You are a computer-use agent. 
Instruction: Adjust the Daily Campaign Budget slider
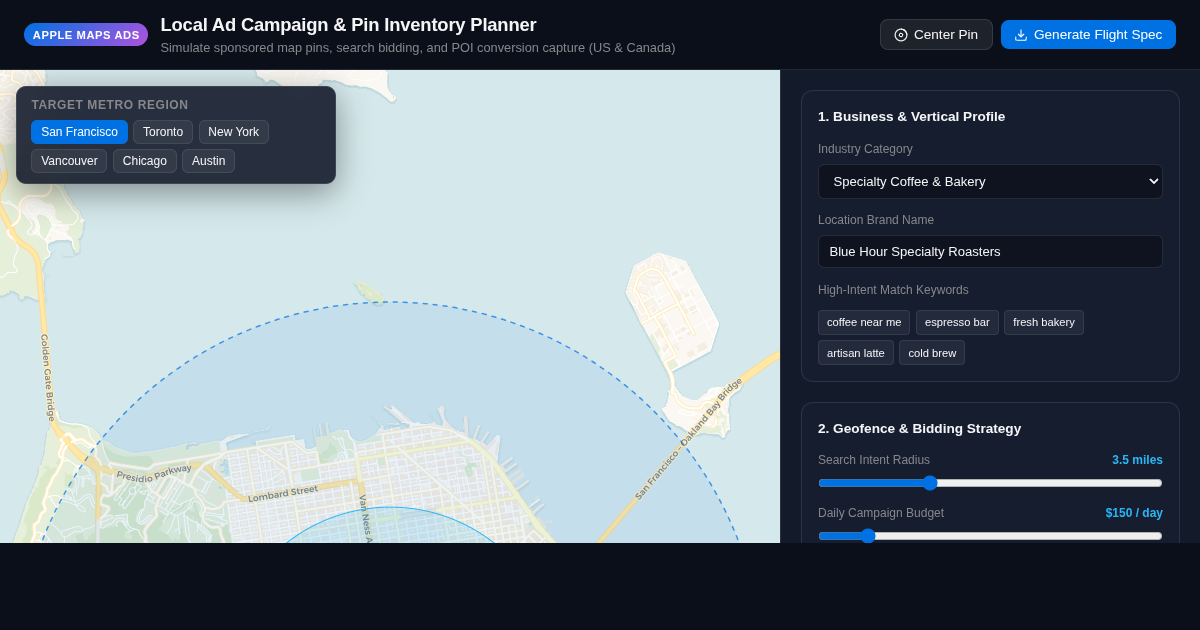click(x=990, y=536)
